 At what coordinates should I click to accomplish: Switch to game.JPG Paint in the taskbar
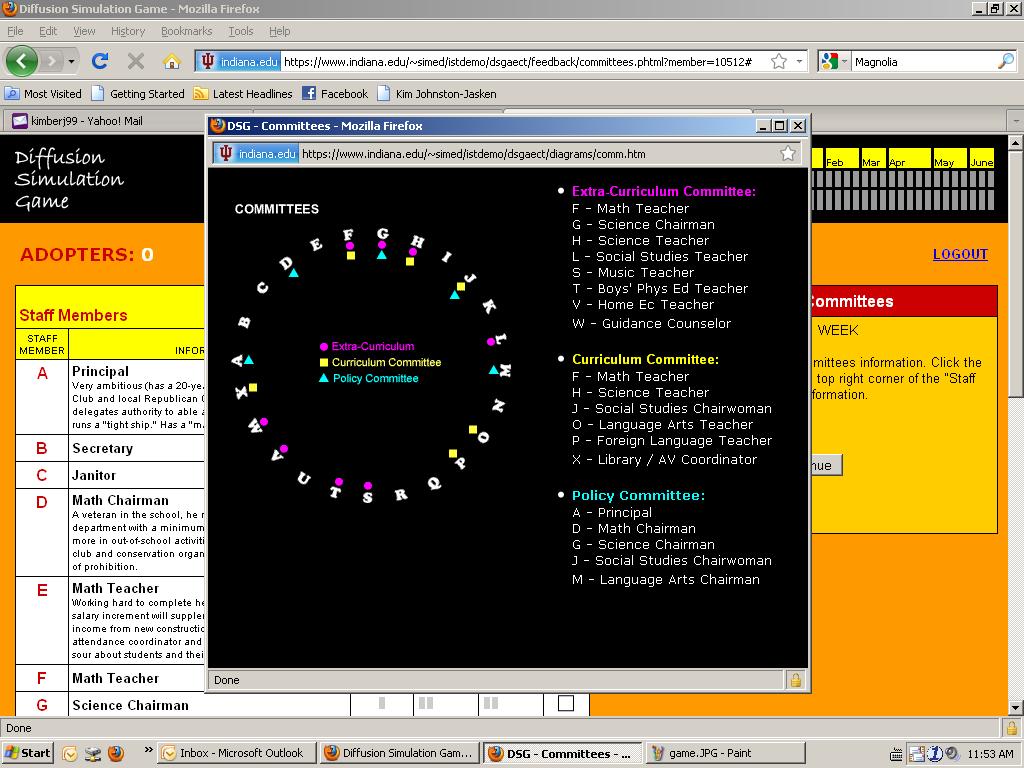coord(724,753)
